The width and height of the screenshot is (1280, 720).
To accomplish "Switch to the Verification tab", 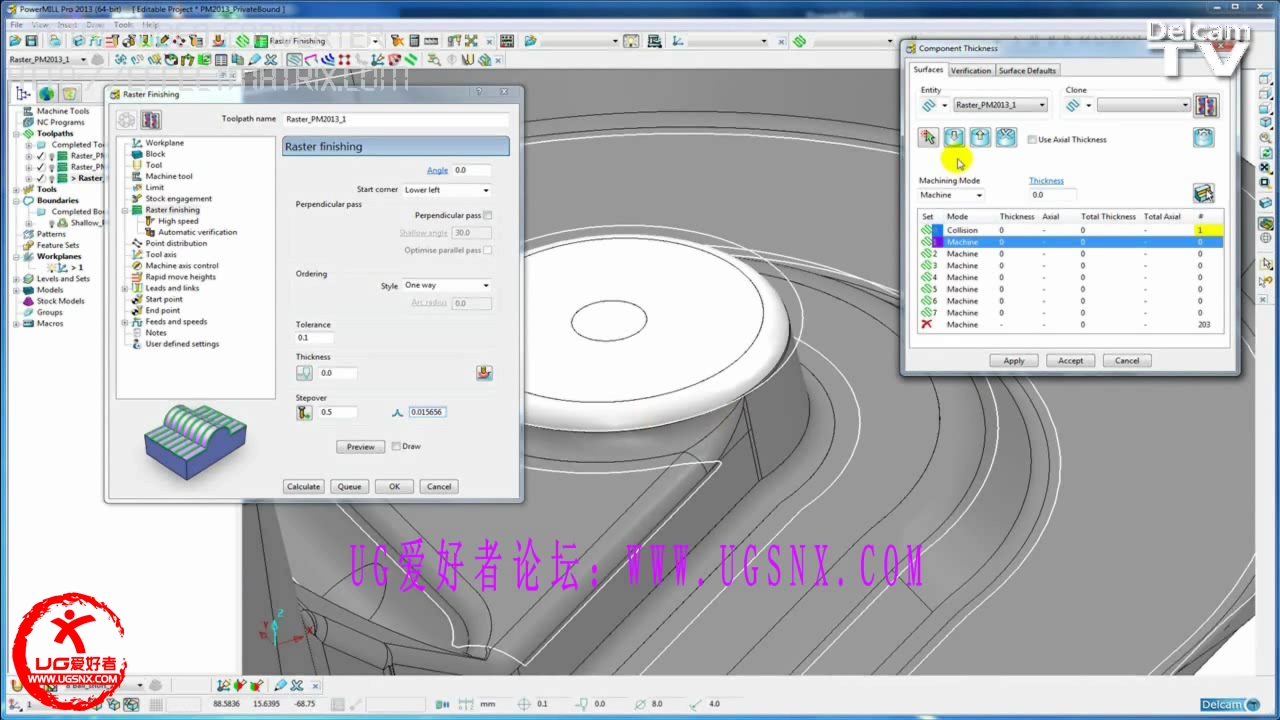I will coord(970,70).
